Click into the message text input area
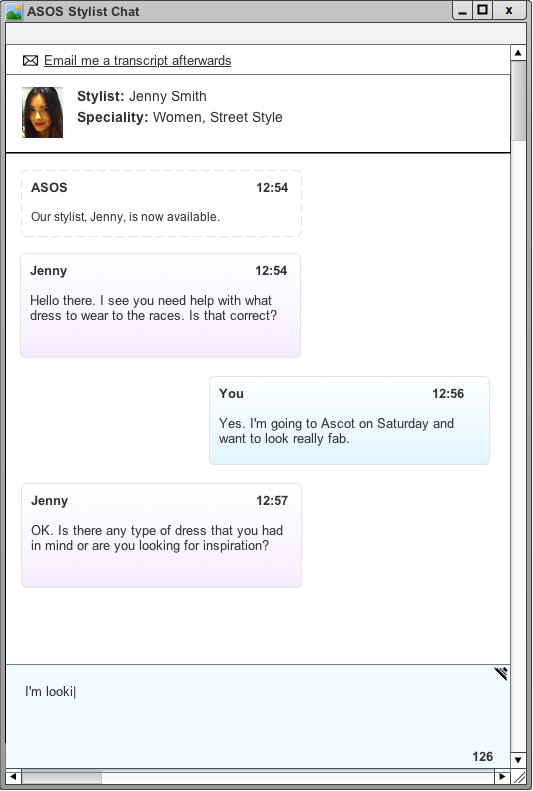 click(x=258, y=716)
